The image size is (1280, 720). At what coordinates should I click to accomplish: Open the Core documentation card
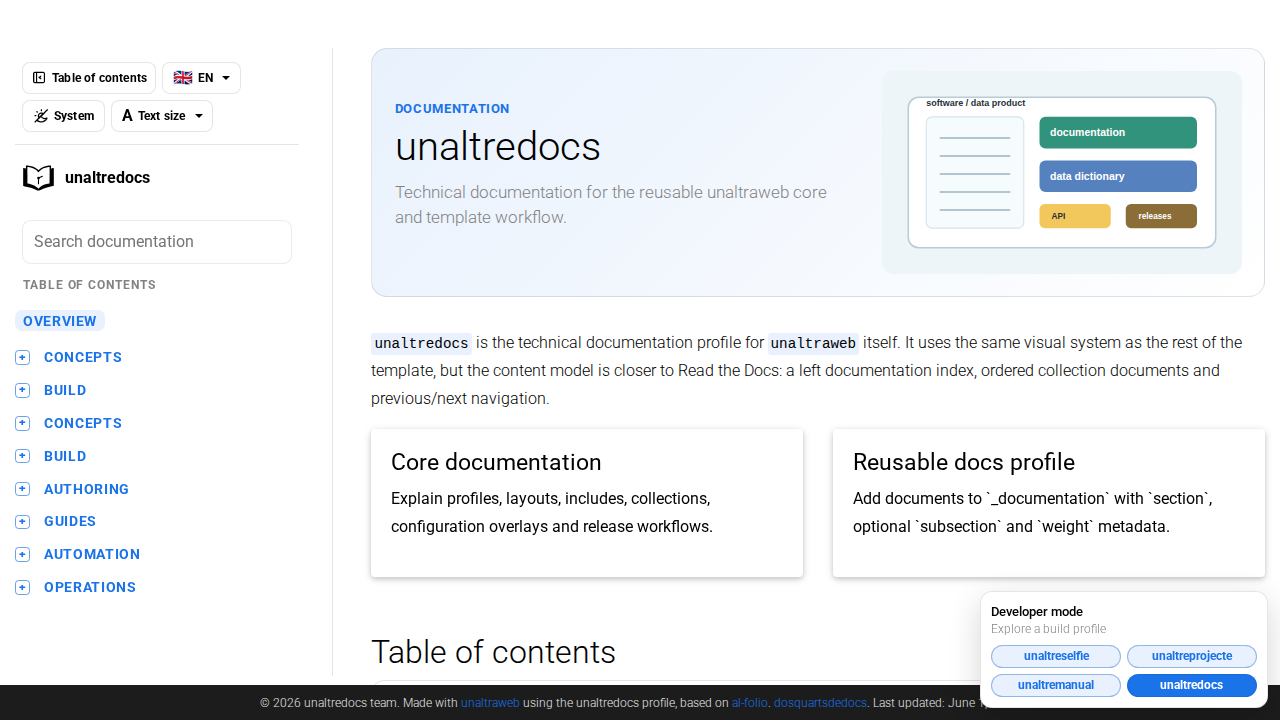point(587,503)
